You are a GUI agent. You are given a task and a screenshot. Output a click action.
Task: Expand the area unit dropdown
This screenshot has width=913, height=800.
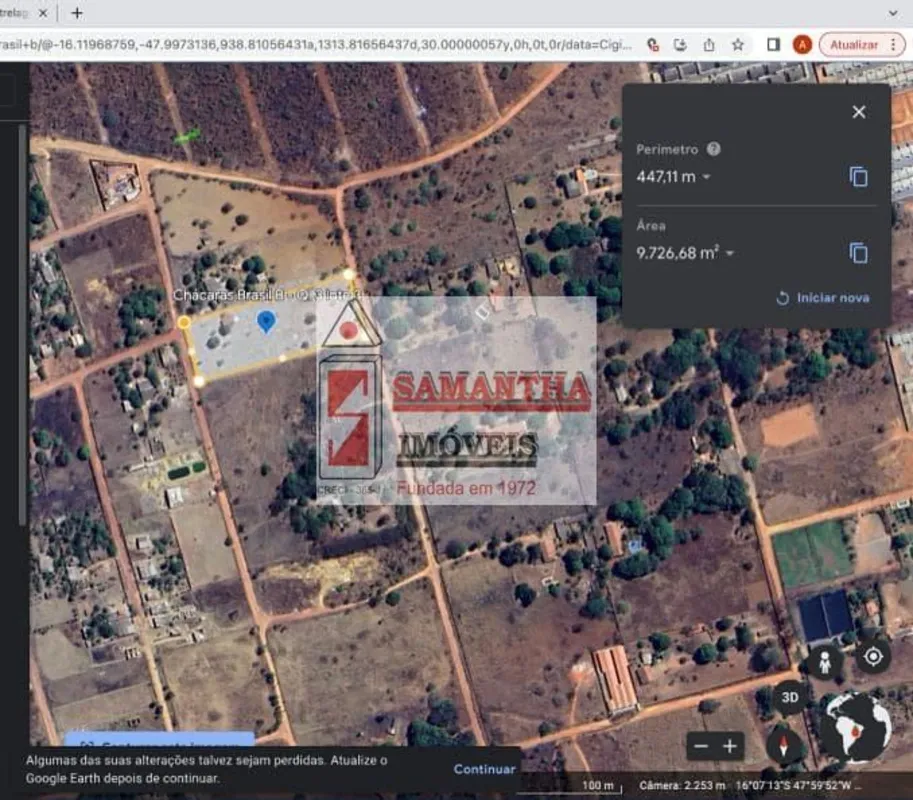[730, 253]
